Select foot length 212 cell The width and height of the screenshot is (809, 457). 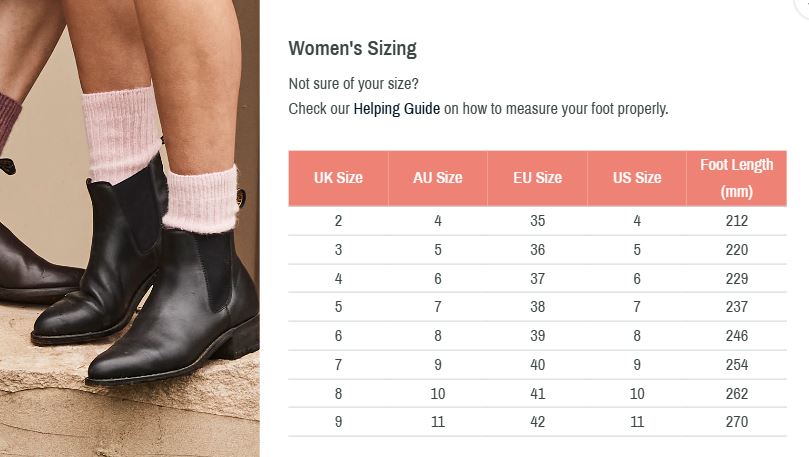click(736, 221)
